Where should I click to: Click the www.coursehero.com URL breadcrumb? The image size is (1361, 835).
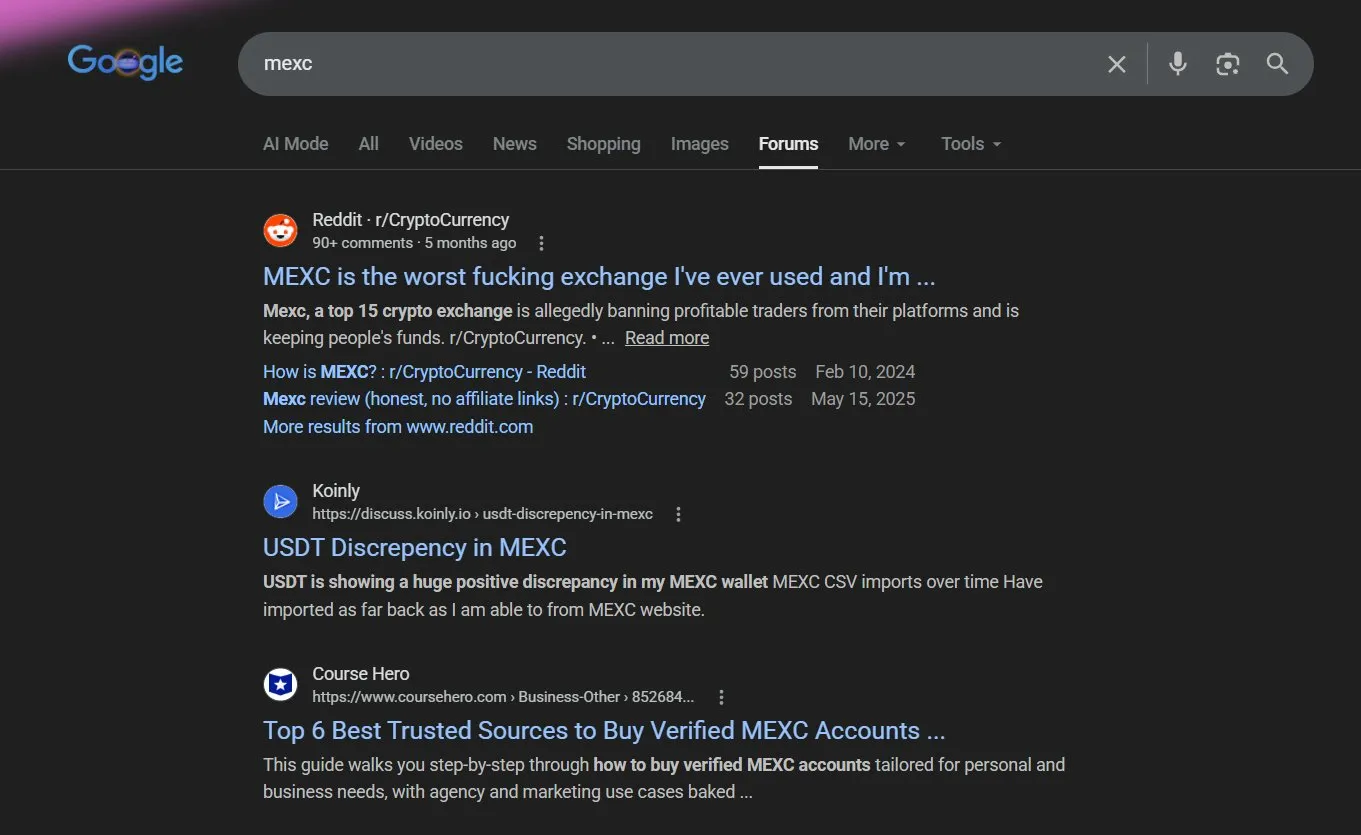click(503, 697)
